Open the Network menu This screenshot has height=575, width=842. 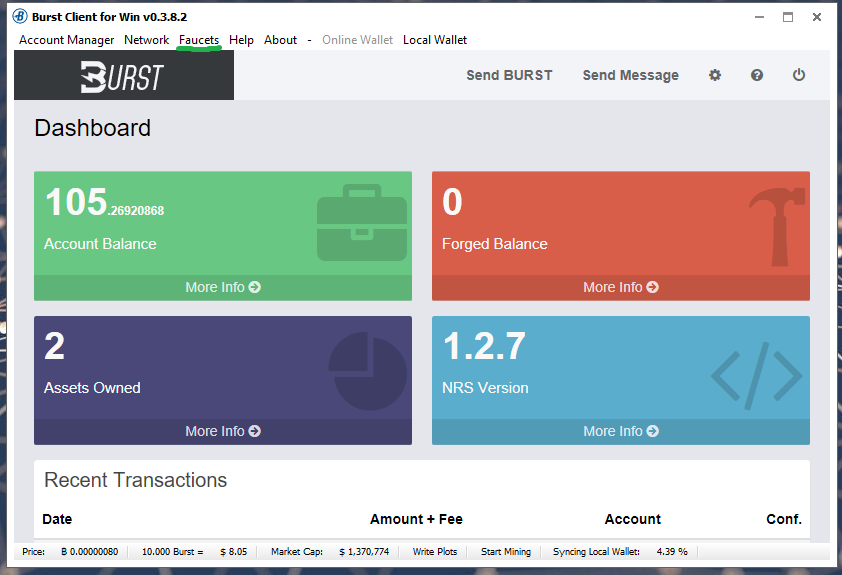coord(146,40)
